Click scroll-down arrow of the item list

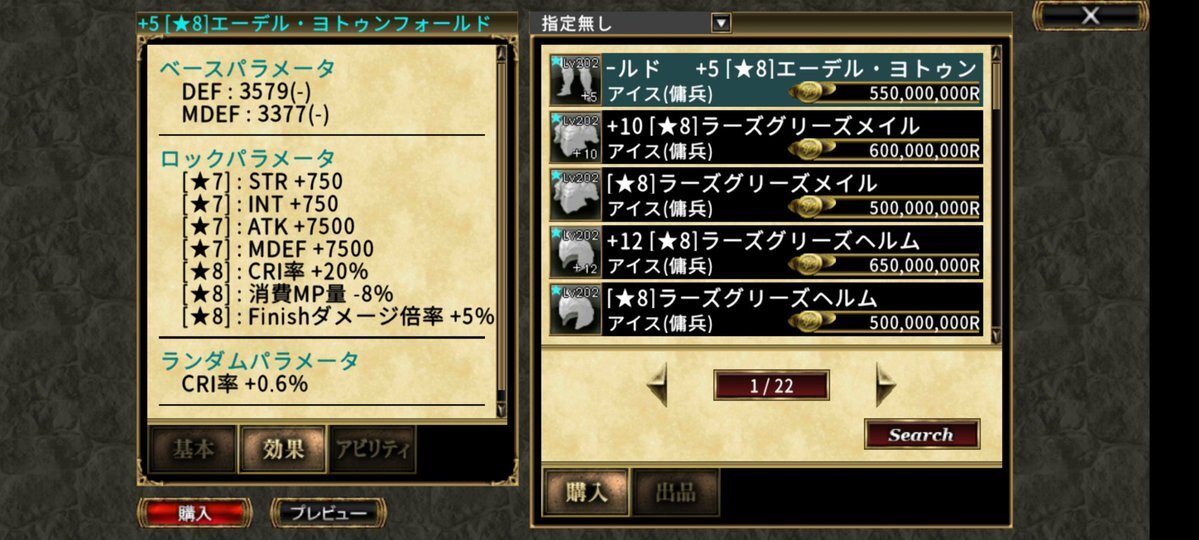coord(996,335)
